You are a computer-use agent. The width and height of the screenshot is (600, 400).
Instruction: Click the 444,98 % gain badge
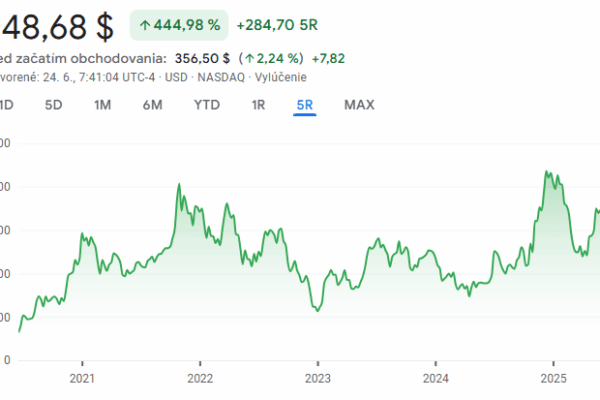tap(179, 25)
